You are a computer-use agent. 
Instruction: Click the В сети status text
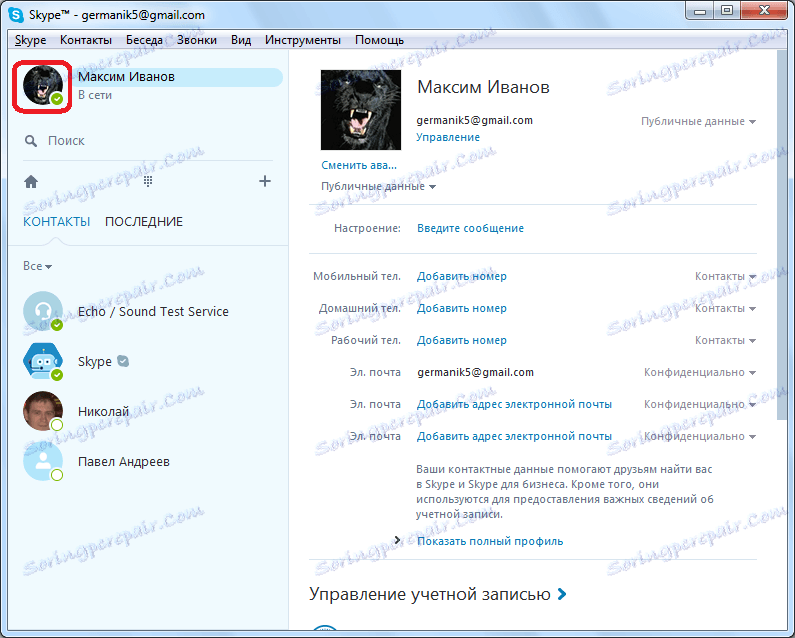95,95
